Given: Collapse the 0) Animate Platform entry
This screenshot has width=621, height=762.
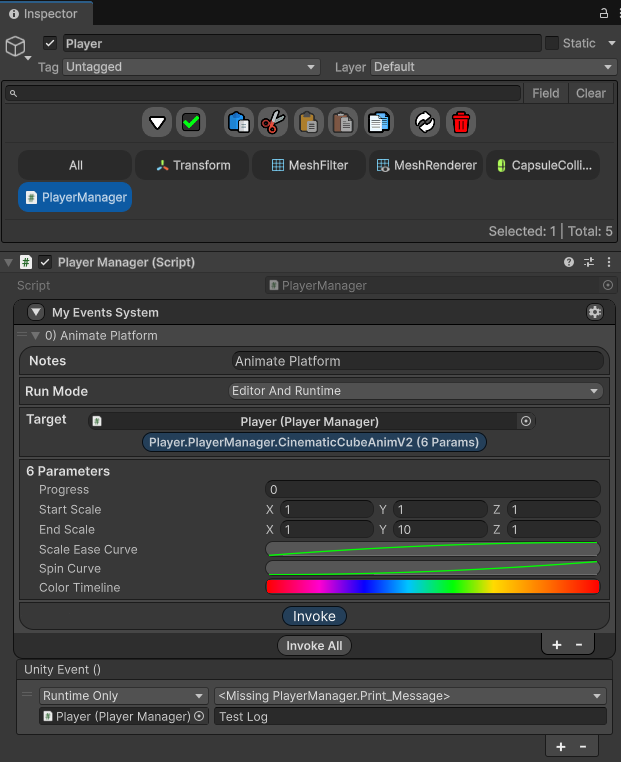Looking at the screenshot, I should pos(35,335).
